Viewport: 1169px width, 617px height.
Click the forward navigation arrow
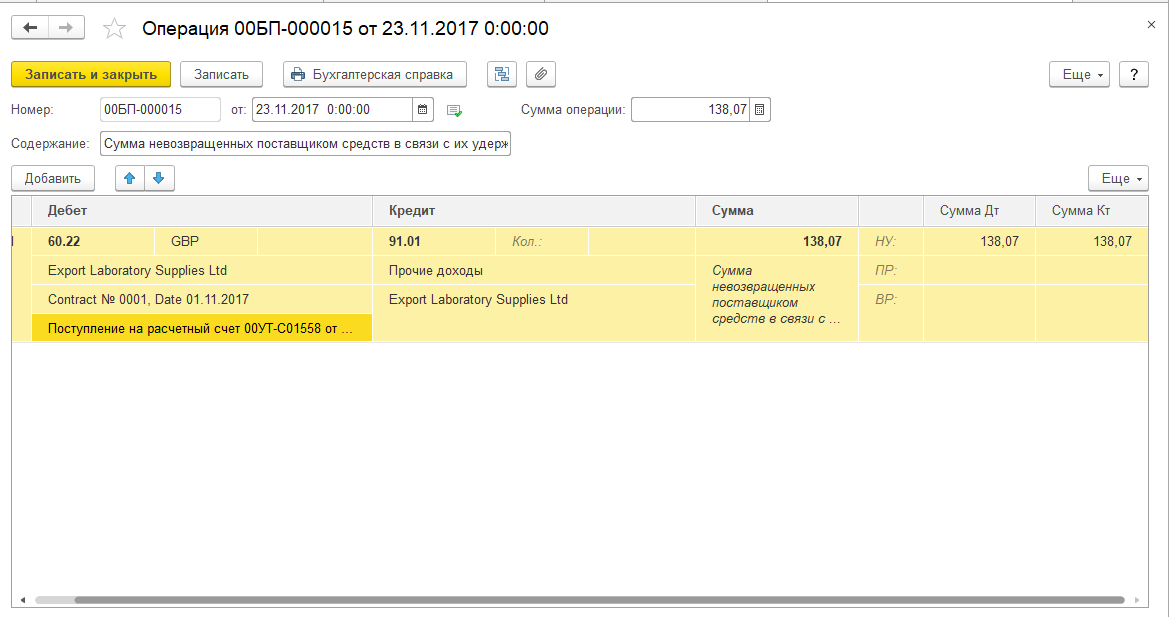click(66, 28)
